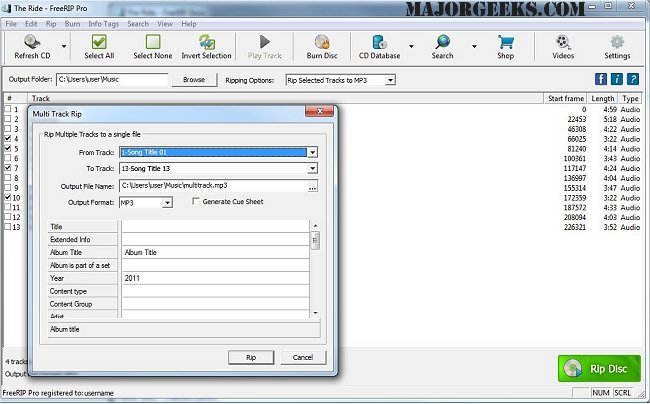The image size is (650, 404).
Task: Uncheck the track 10 checkbox
Action: [x=7, y=197]
